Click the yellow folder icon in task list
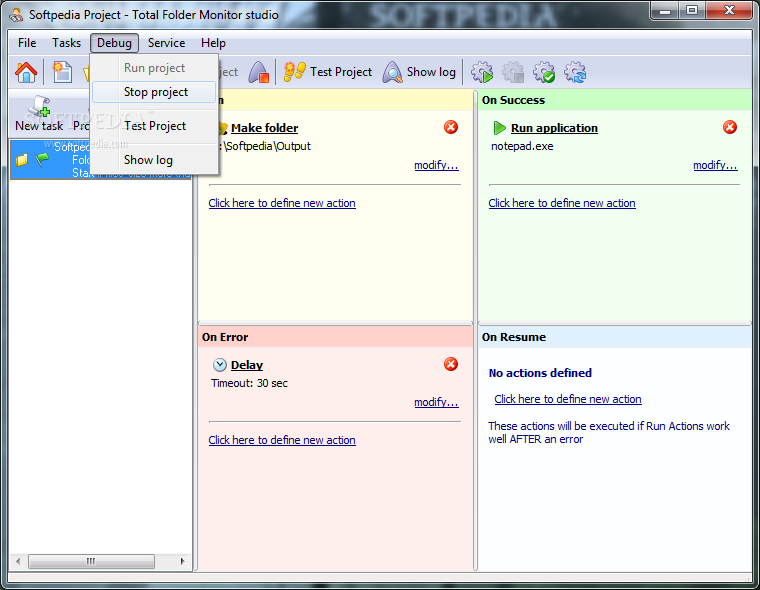This screenshot has width=760, height=590. (x=21, y=159)
